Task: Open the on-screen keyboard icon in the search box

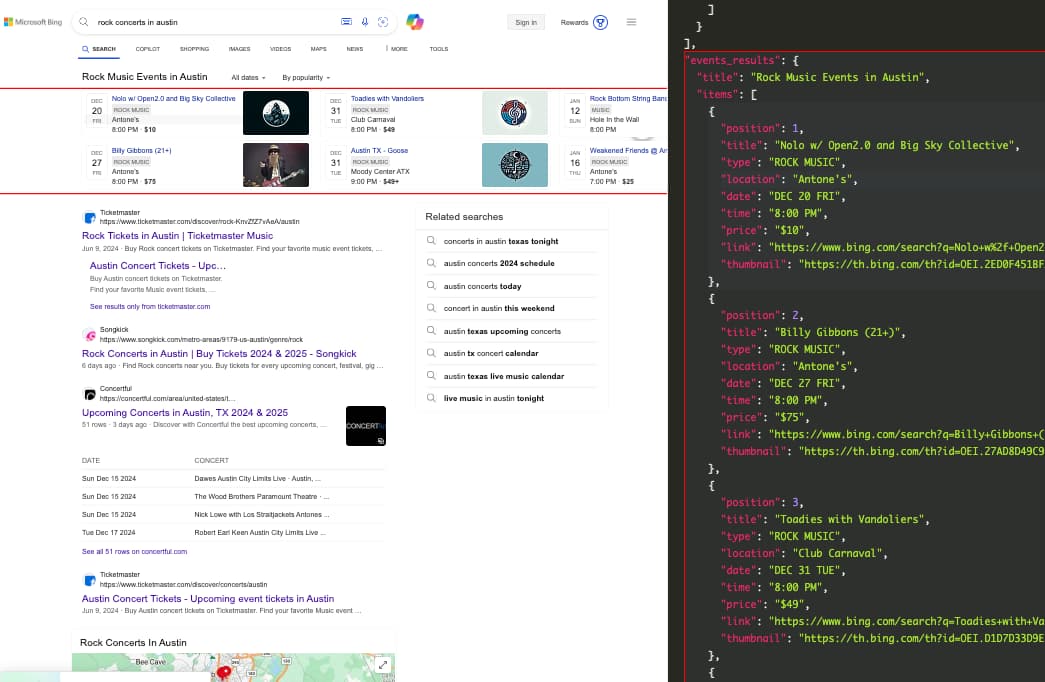Action: (347, 22)
